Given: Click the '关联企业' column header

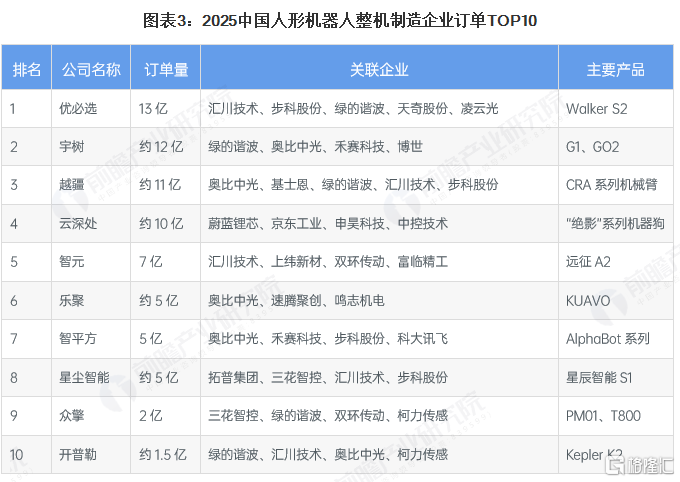Looking at the screenshot, I should (x=379, y=69).
